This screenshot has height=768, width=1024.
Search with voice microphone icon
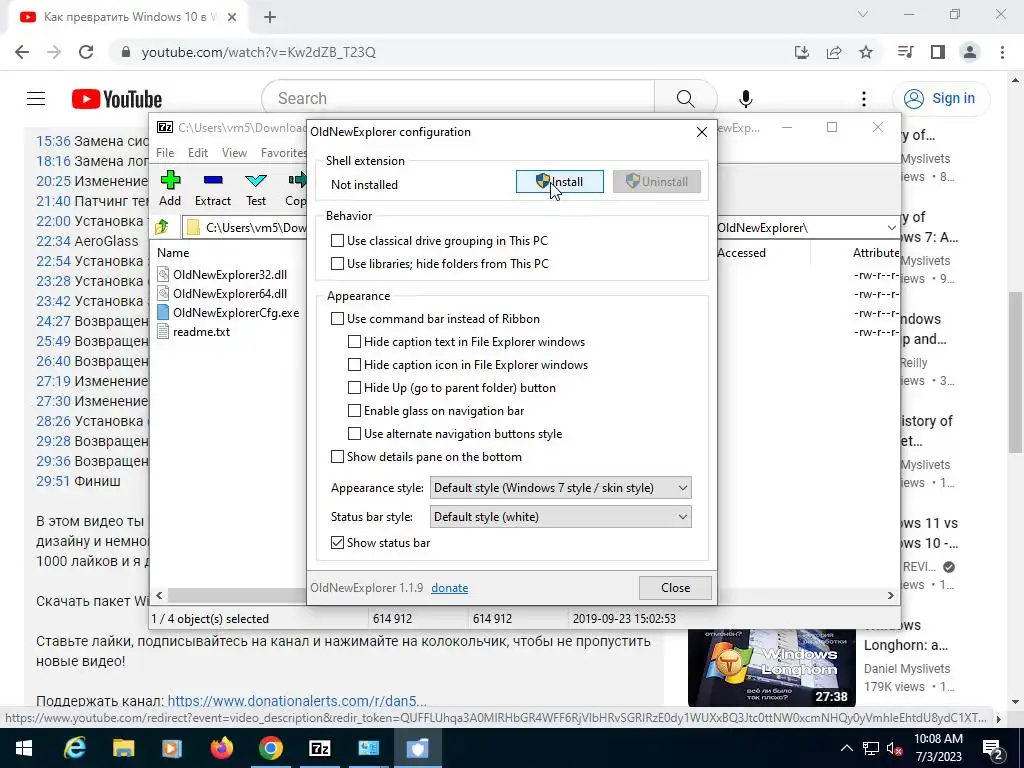pyautogui.click(x=746, y=99)
